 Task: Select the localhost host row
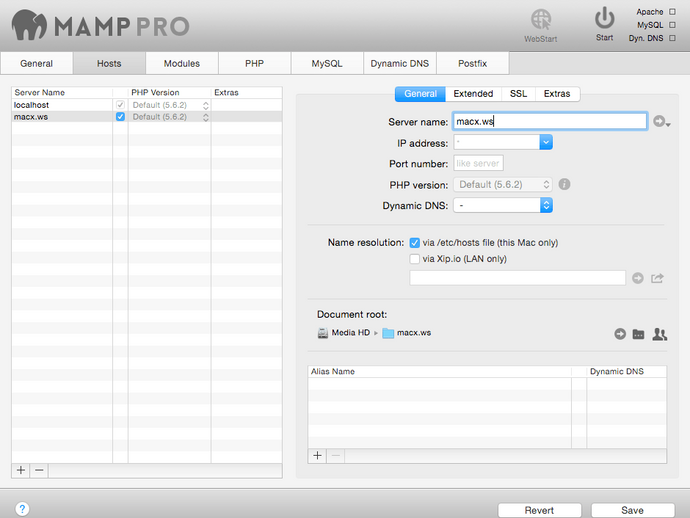tap(147, 105)
